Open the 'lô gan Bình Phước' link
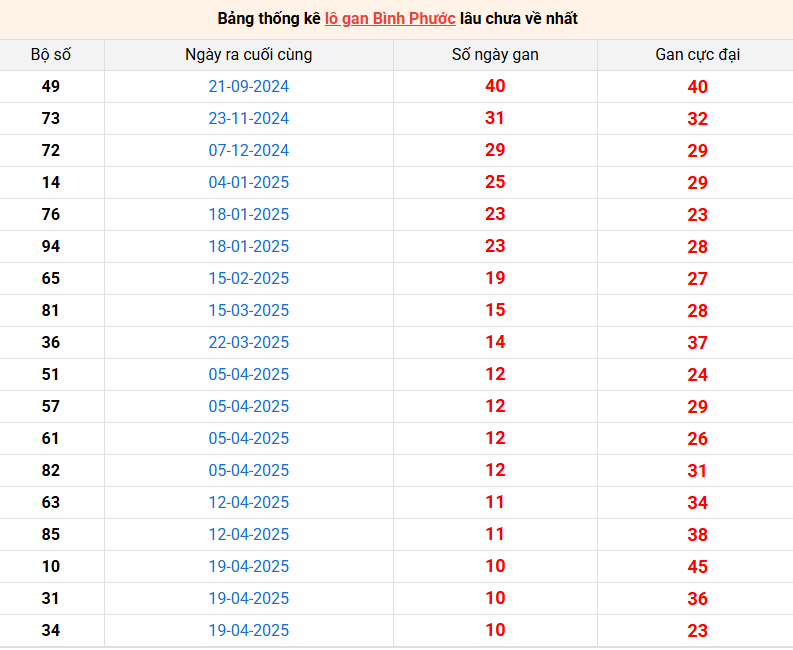 click(x=390, y=18)
